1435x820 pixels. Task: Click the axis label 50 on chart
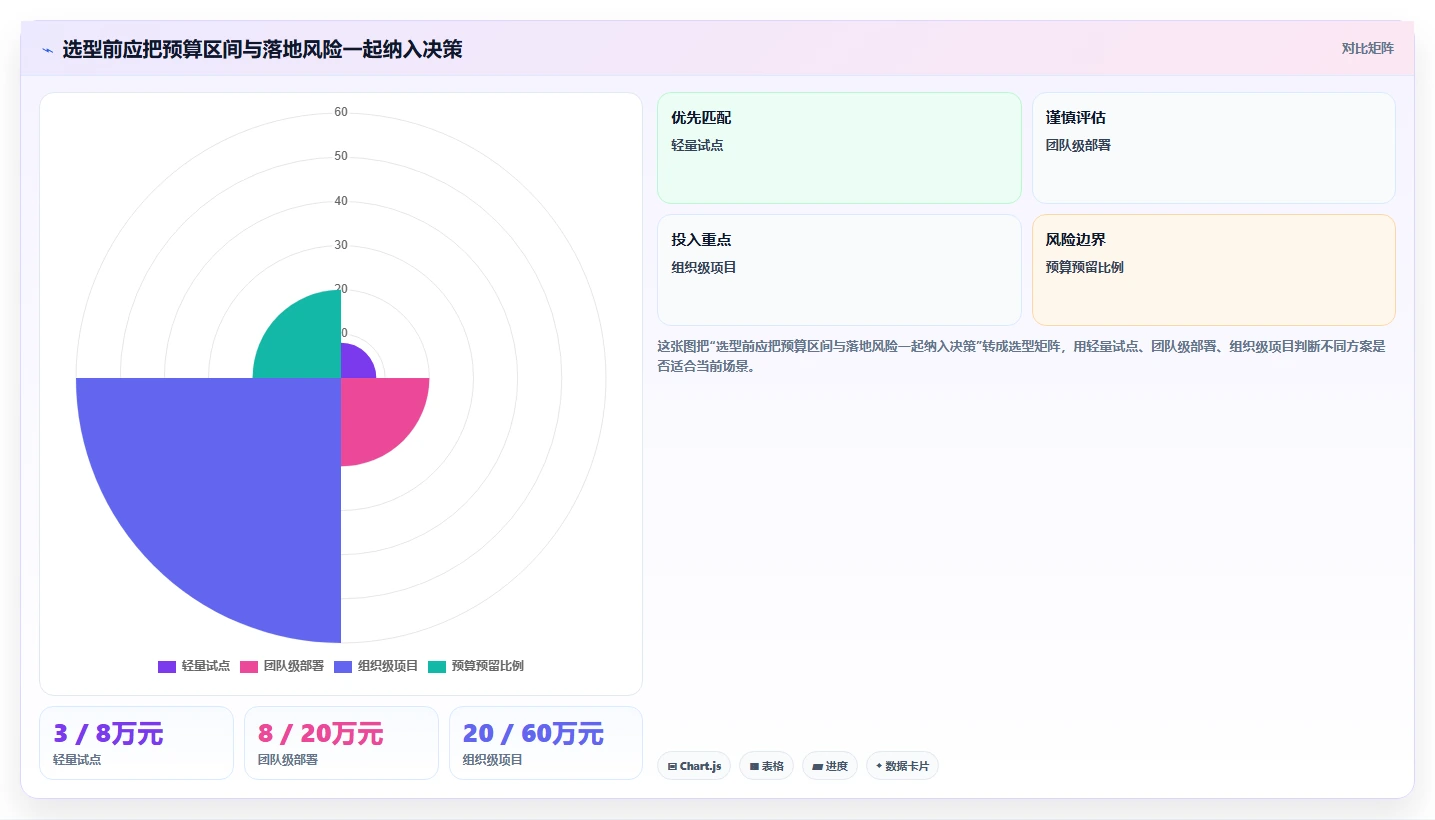(341, 156)
